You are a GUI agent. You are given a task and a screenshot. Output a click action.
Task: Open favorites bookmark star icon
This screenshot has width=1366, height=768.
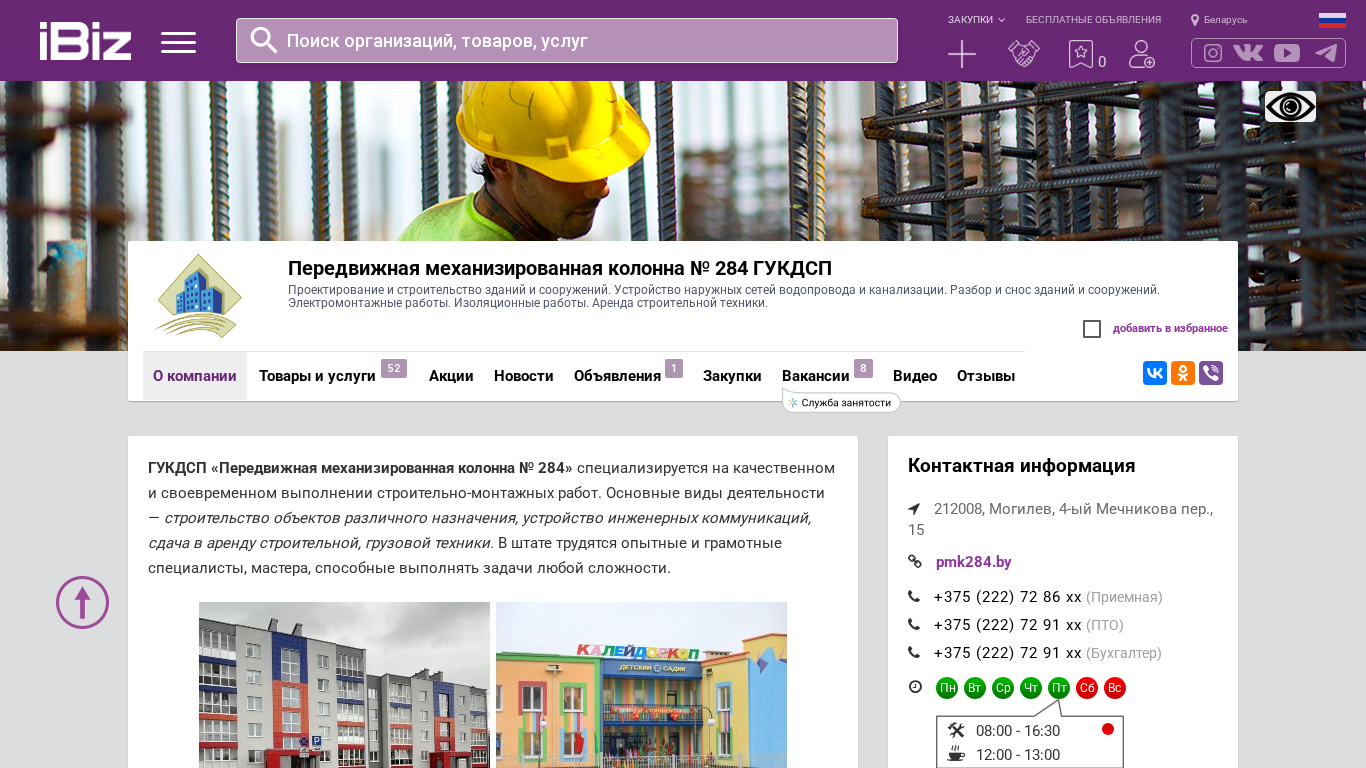point(1081,54)
